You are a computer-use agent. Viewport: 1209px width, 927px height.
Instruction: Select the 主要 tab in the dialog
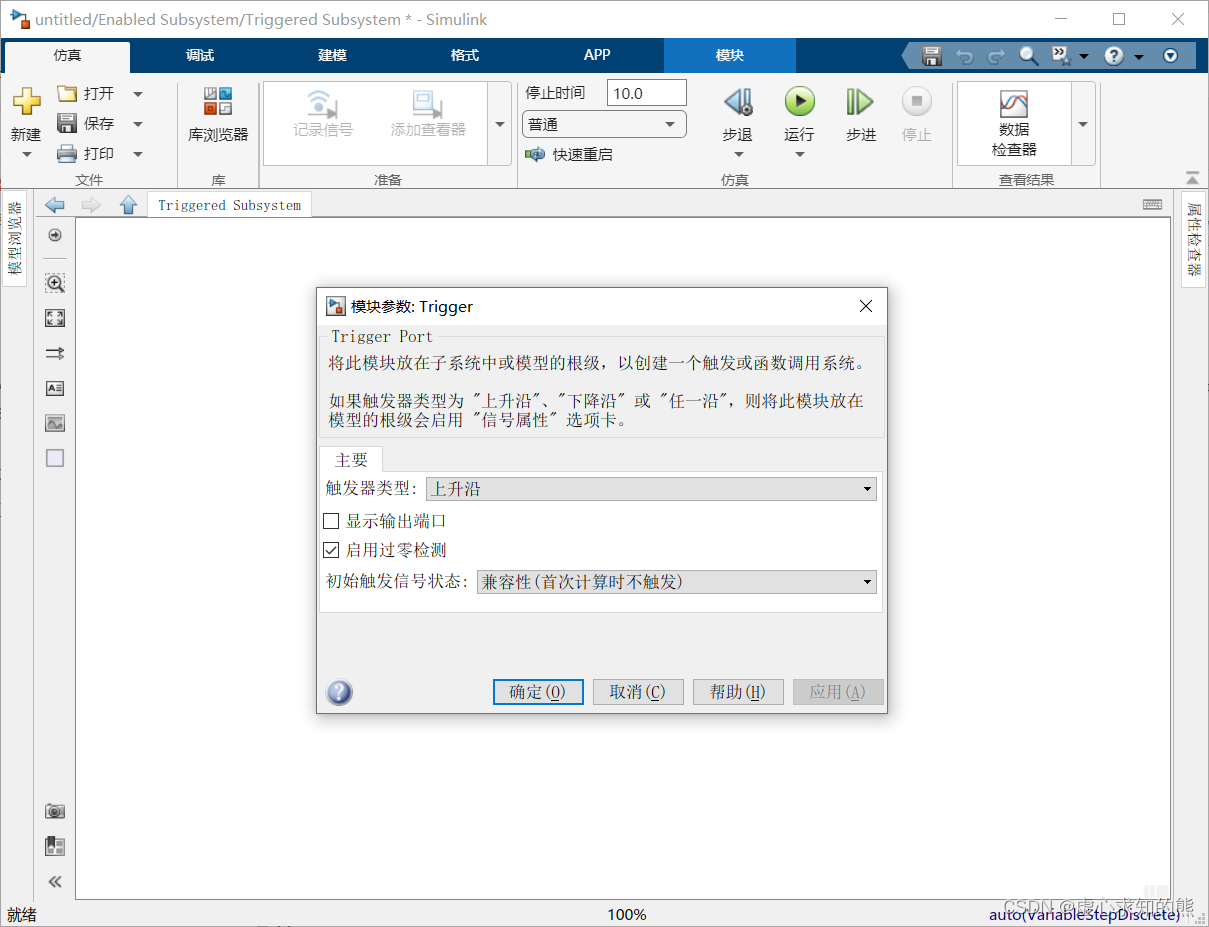(351, 460)
